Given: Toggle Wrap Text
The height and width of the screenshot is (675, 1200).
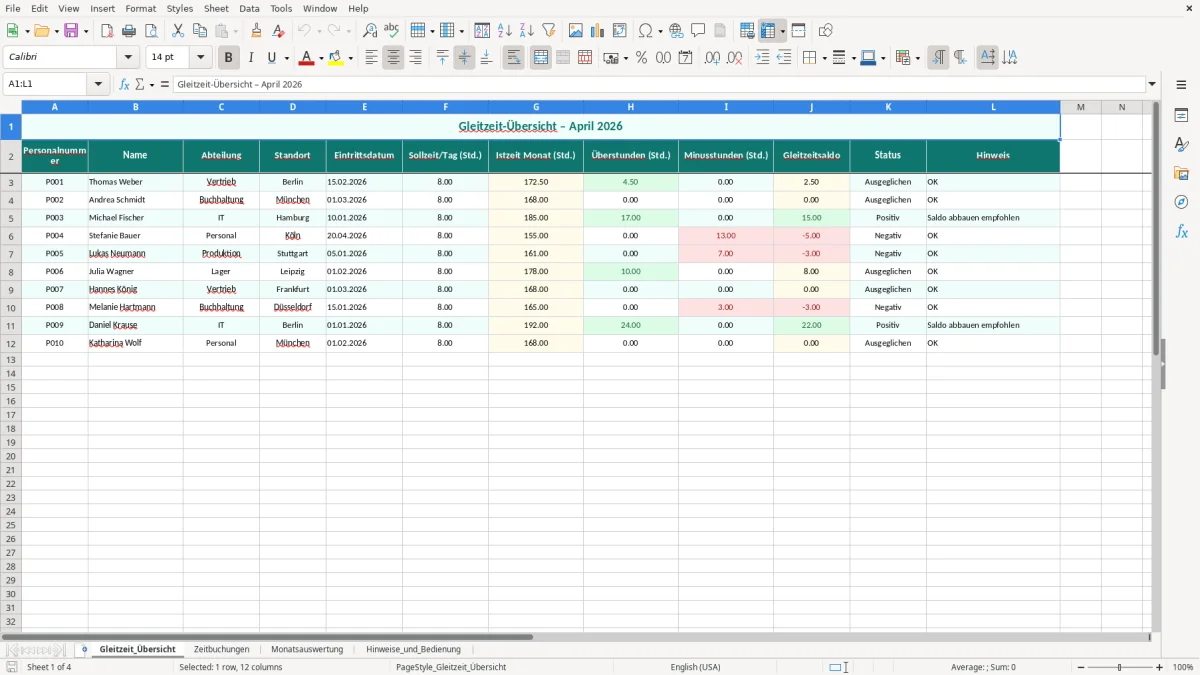Looking at the screenshot, I should [x=514, y=58].
